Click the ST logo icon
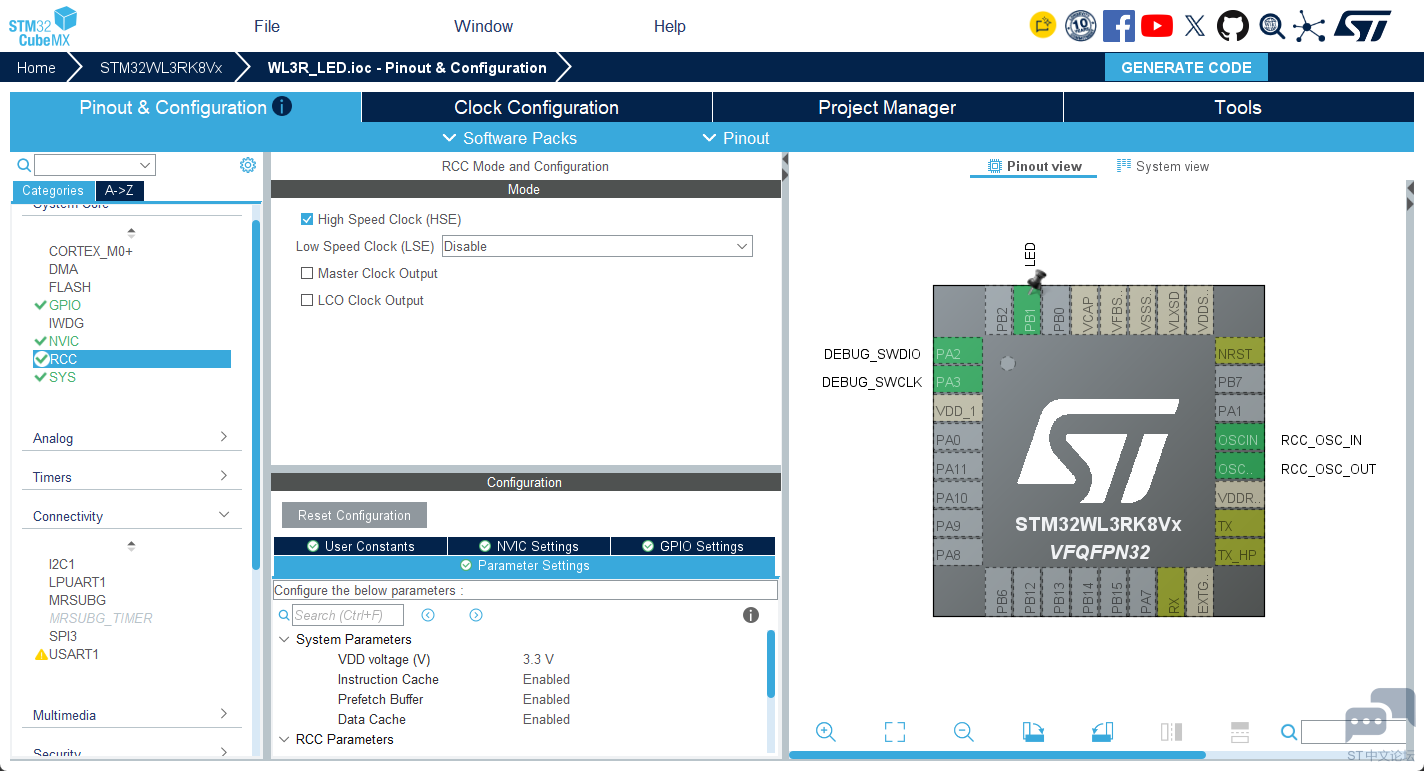Image resolution: width=1424 pixels, height=771 pixels. (x=1362, y=26)
